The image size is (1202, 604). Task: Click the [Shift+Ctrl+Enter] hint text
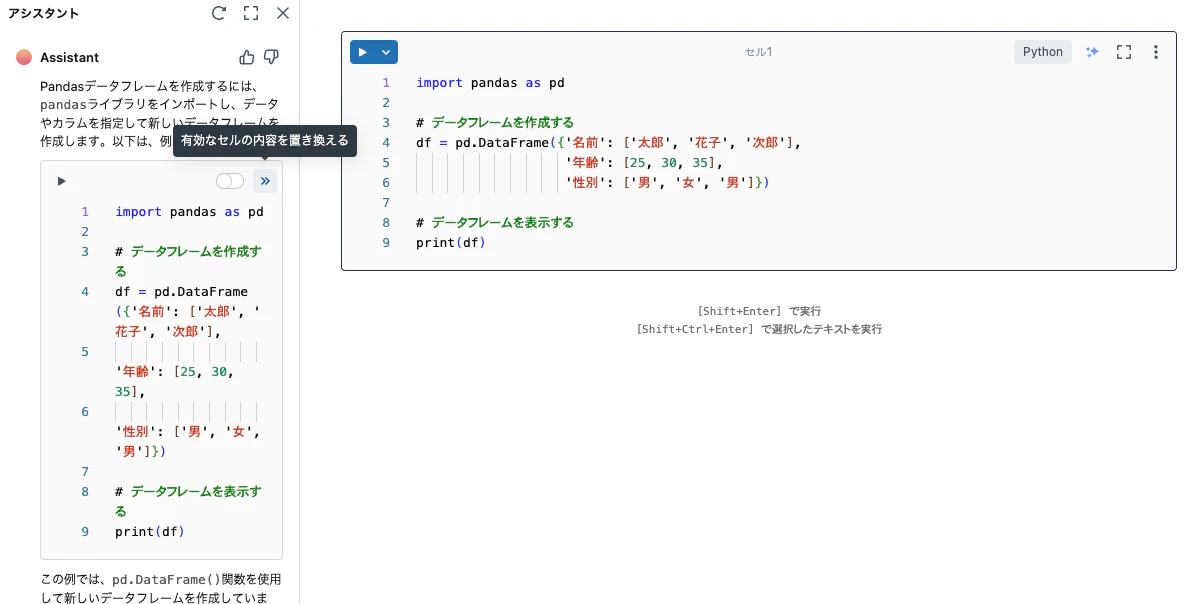[x=759, y=329]
